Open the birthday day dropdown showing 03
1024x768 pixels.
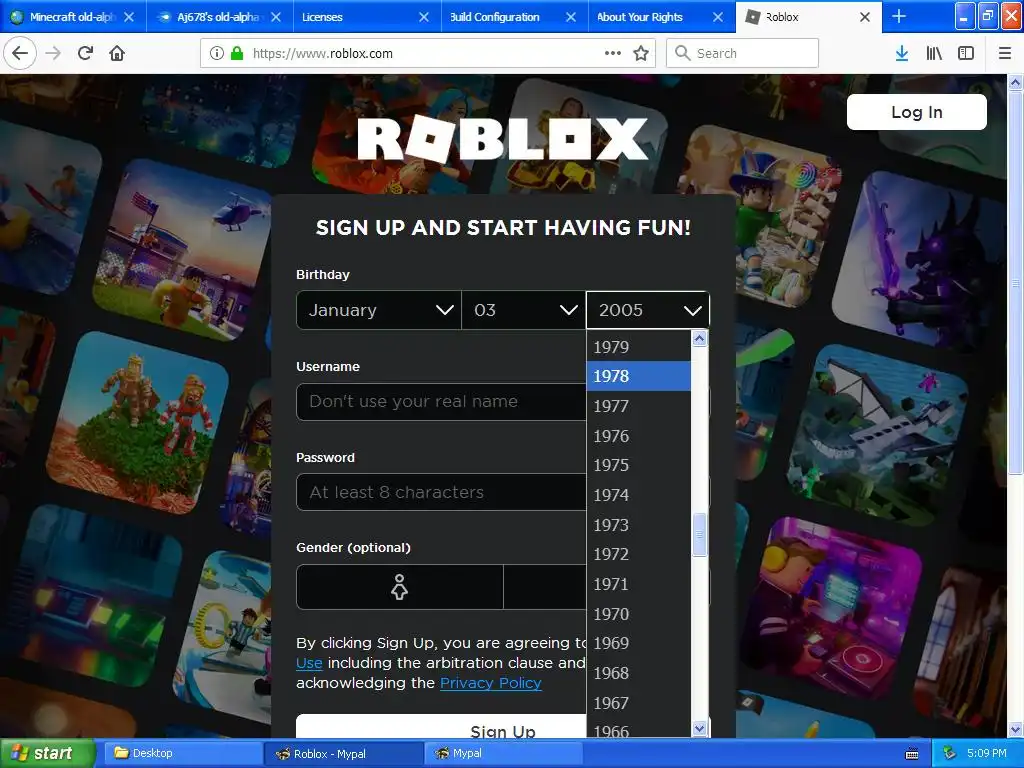[524, 310]
